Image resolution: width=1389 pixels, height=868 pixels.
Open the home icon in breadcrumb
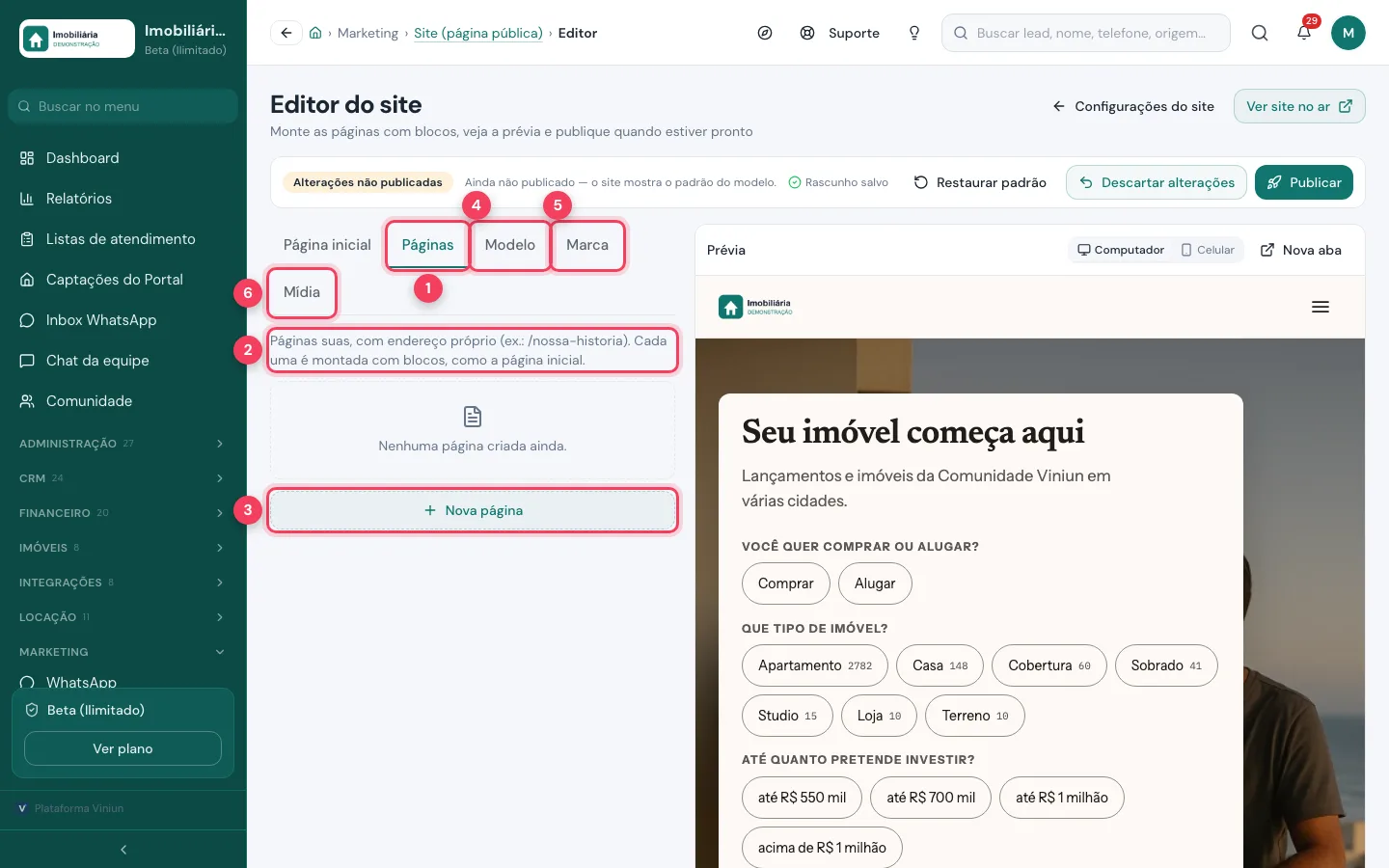click(315, 33)
